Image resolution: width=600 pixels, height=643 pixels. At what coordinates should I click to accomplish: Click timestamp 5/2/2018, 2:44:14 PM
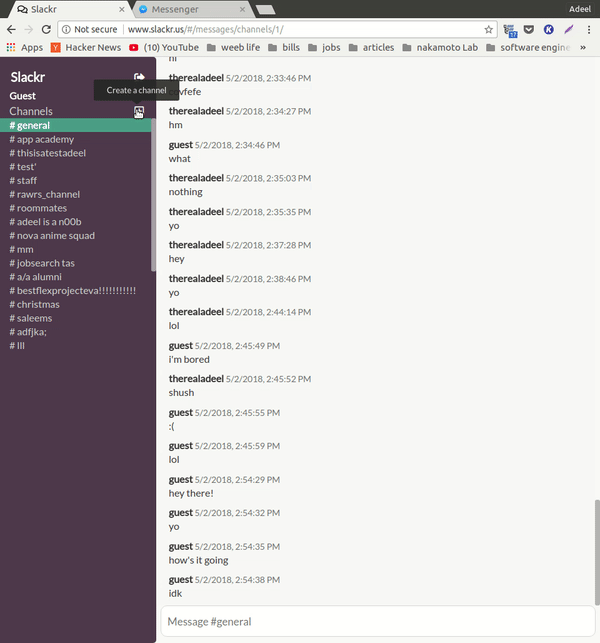[268, 312]
